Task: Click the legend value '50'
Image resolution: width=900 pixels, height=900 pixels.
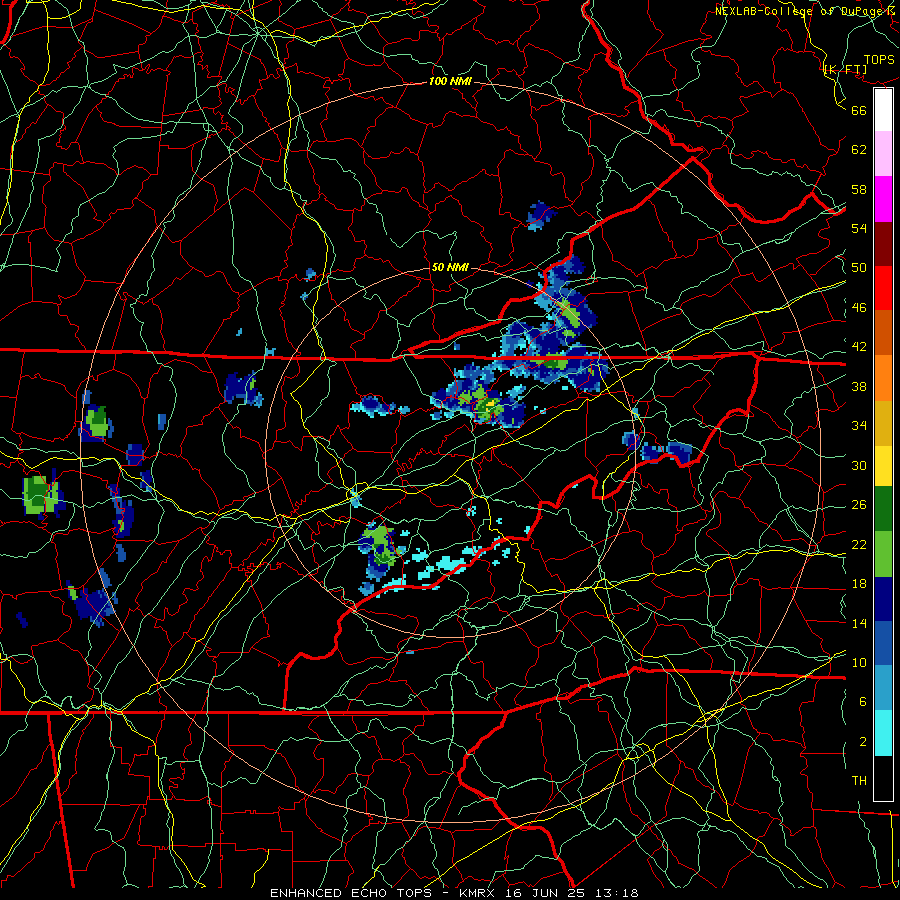Action: (x=859, y=268)
